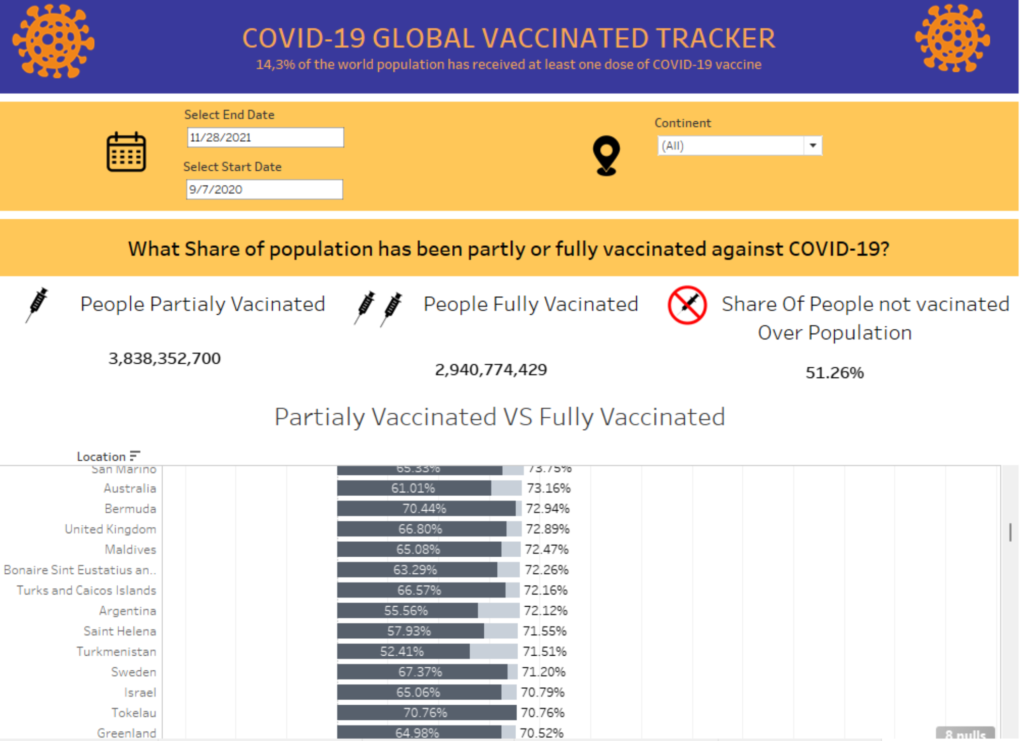Viewport: 1024px width, 741px height.
Task: Click the crossed-out syringe icon
Action: coord(687,306)
